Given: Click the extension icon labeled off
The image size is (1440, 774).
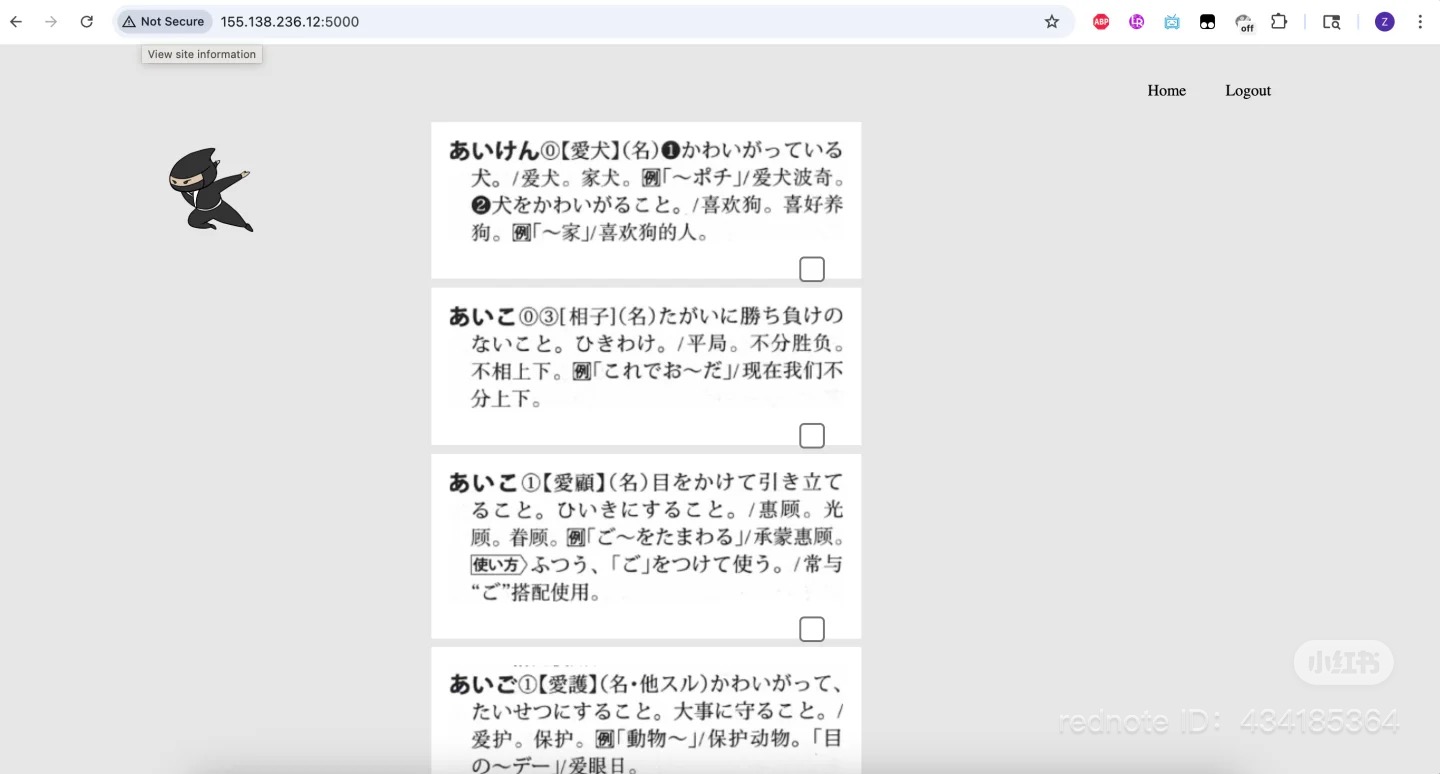Looking at the screenshot, I should 1244,22.
